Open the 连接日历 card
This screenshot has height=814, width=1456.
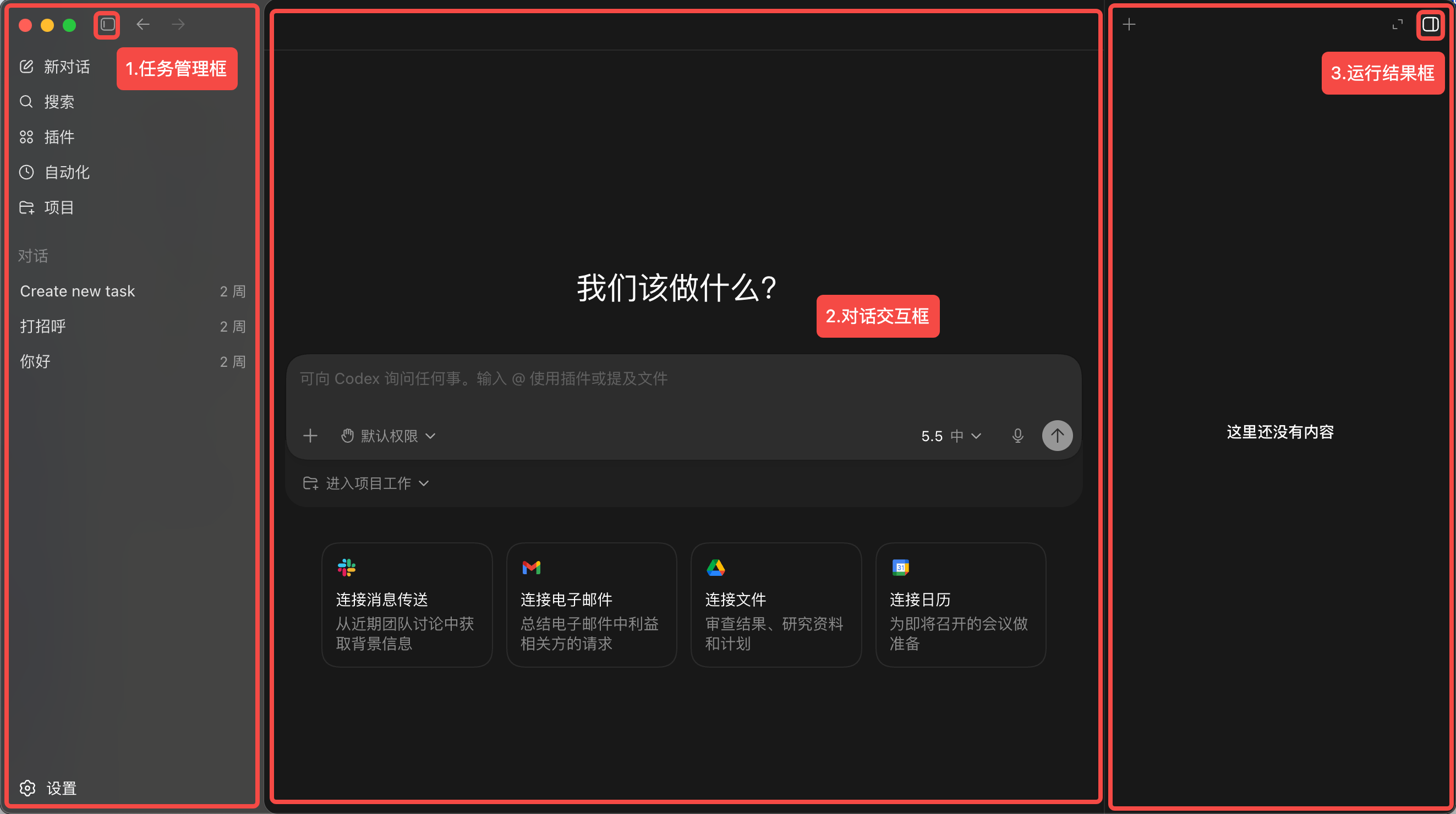pos(961,605)
